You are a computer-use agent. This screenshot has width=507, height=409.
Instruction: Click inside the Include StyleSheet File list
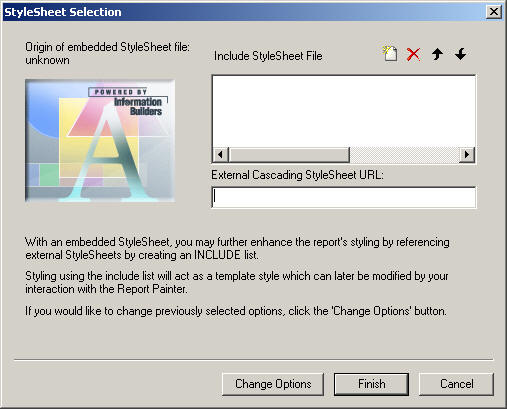tap(344, 111)
